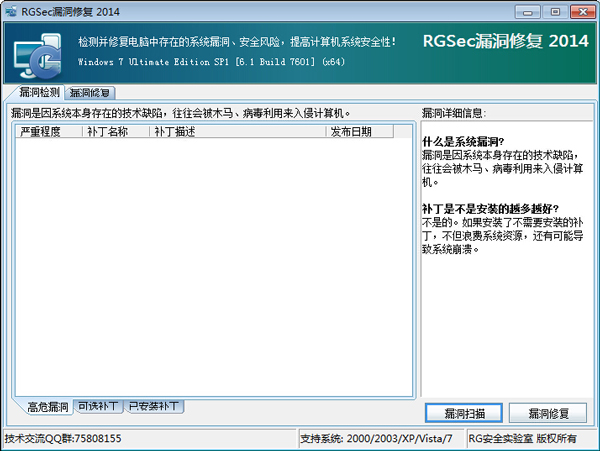Click the title bar application icon
The image size is (600, 451).
pyautogui.click(x=11, y=11)
